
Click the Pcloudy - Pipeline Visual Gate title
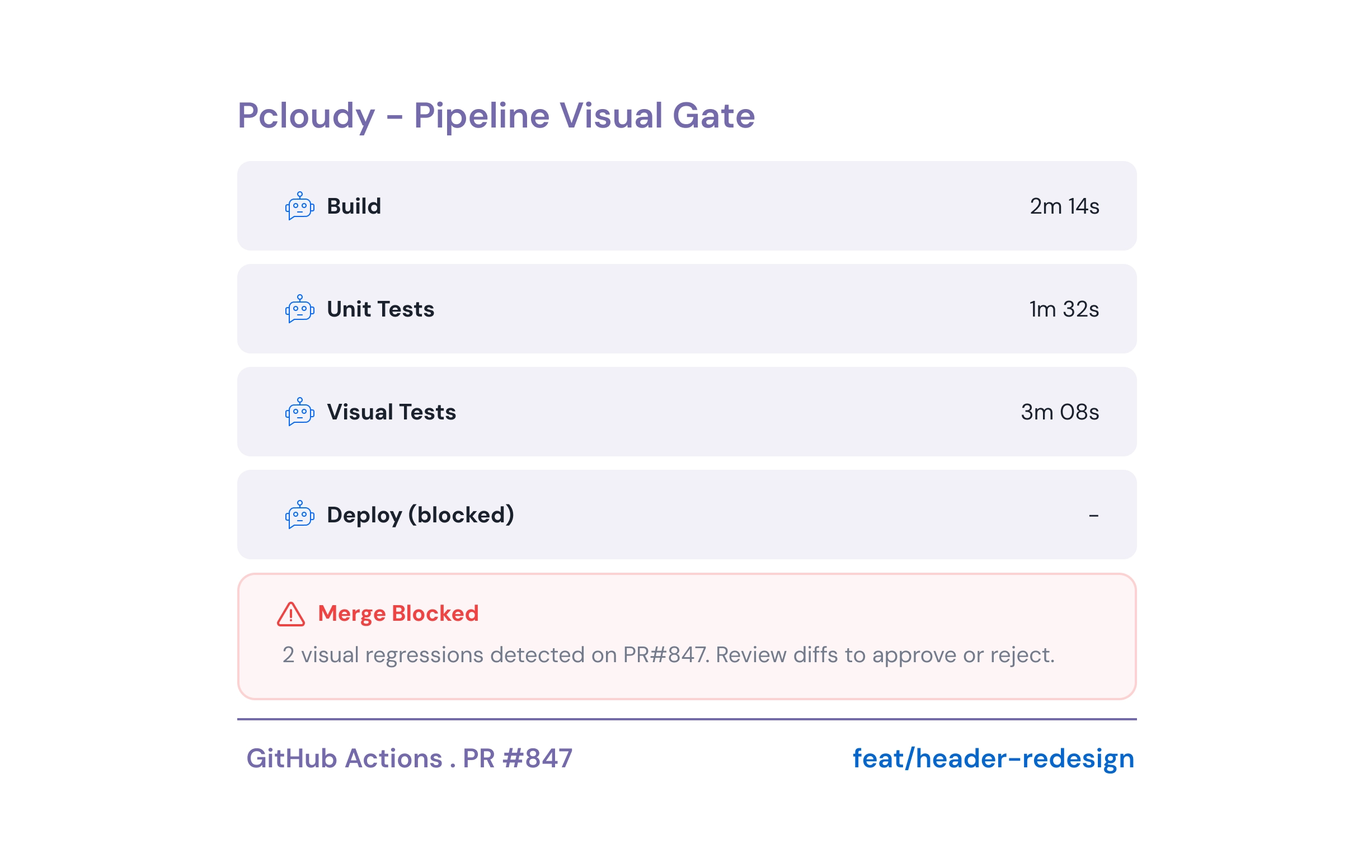coord(496,116)
